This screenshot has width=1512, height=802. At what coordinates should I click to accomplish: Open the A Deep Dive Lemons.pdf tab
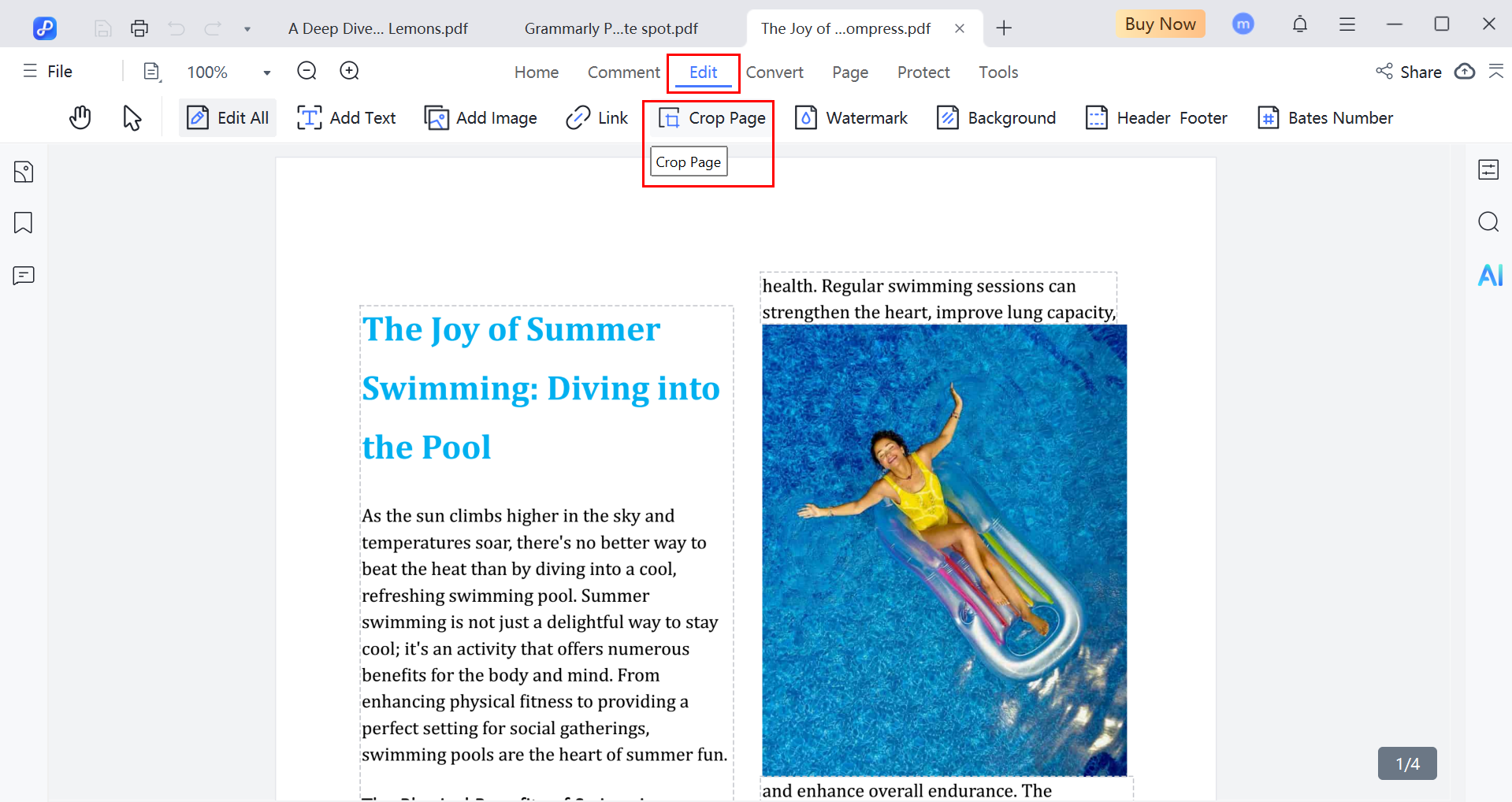pyautogui.click(x=377, y=29)
